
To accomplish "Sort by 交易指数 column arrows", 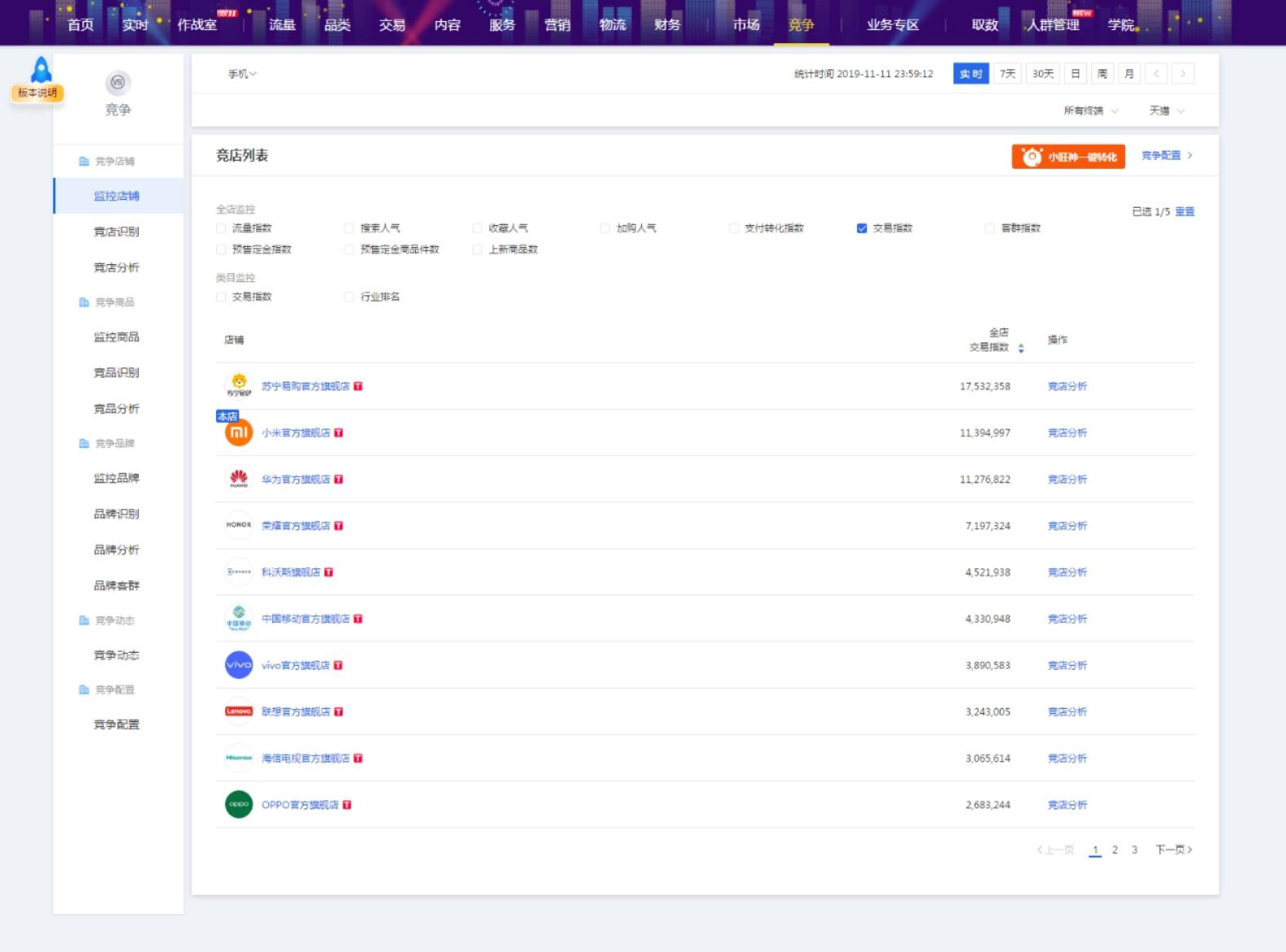I will click(1021, 348).
